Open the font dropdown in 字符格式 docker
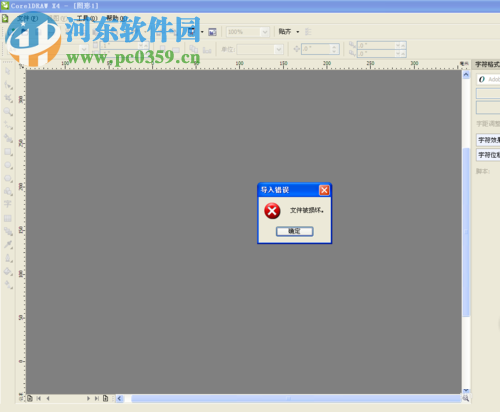The width and height of the screenshot is (500, 412). (488, 79)
